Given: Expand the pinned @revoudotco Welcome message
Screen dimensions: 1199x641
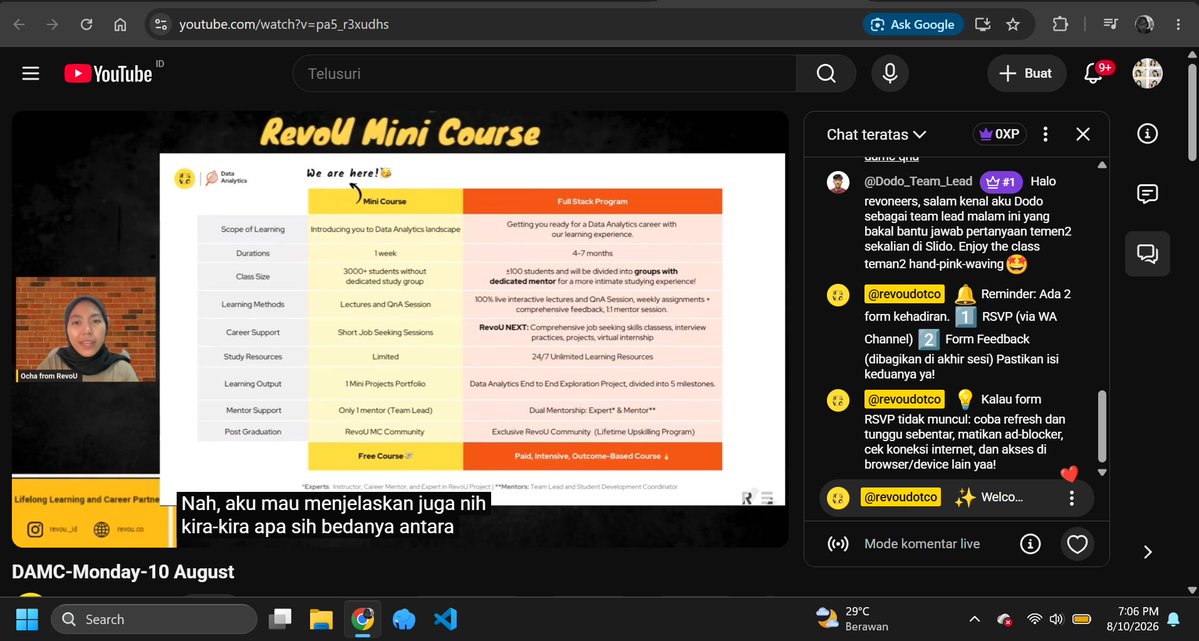Looking at the screenshot, I should [x=956, y=498].
